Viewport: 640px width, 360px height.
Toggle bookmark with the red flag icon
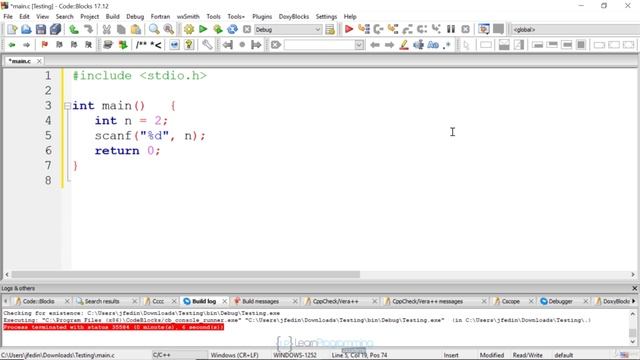coord(44,44)
